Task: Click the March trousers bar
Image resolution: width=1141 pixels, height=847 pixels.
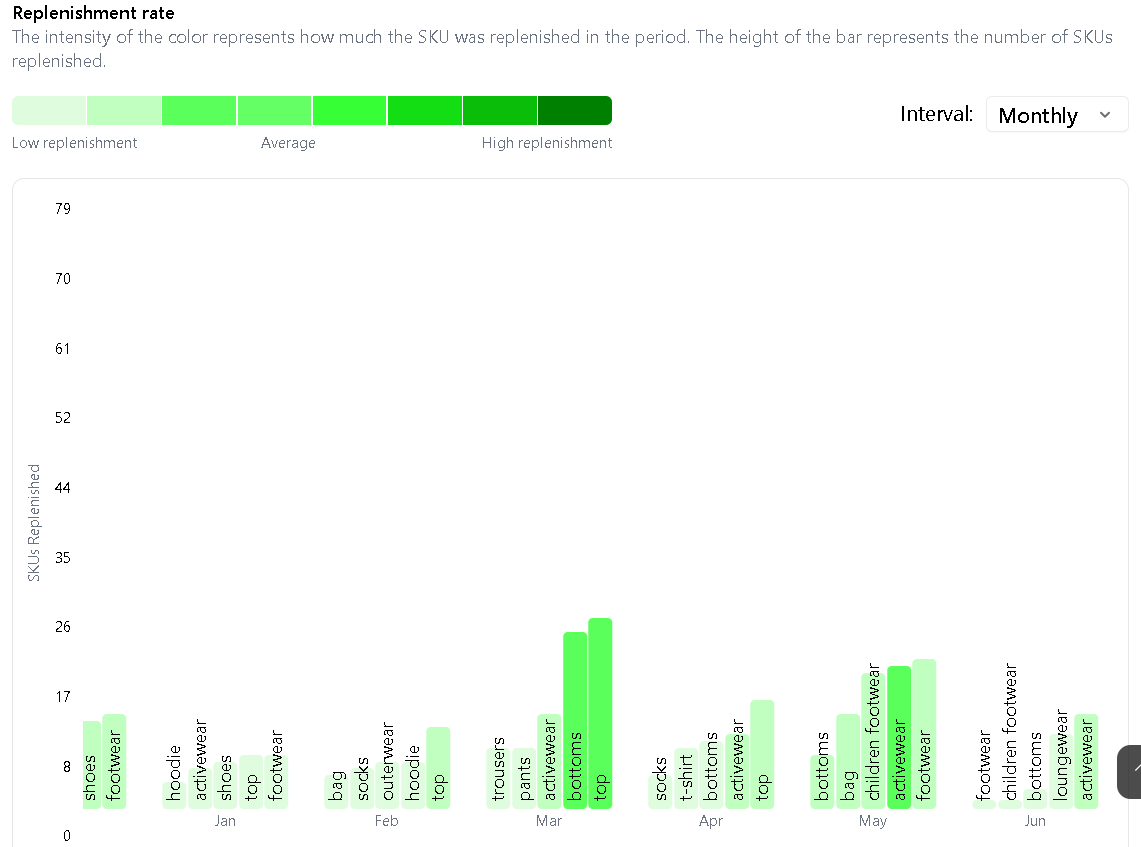Action: pyautogui.click(x=498, y=778)
